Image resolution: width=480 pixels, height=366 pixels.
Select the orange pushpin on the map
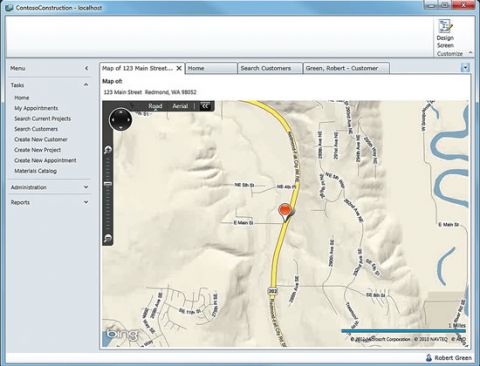pos(285,212)
